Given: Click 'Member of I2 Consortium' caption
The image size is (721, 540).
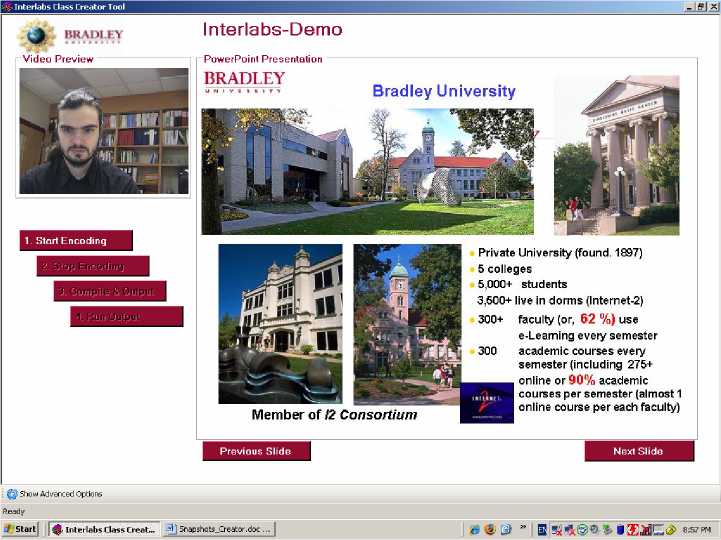Looking at the screenshot, I should click(334, 415).
